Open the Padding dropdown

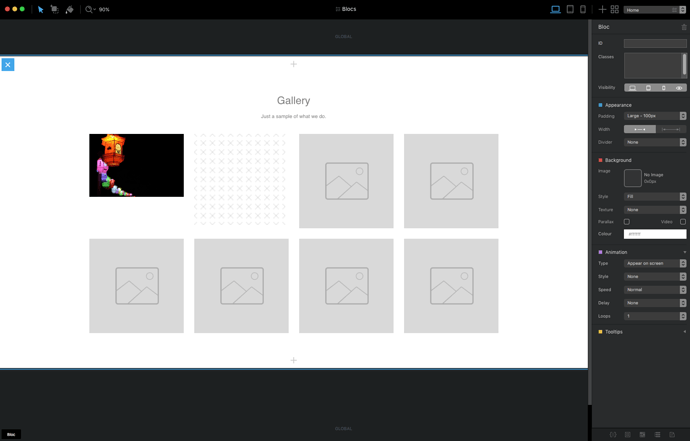click(x=655, y=116)
